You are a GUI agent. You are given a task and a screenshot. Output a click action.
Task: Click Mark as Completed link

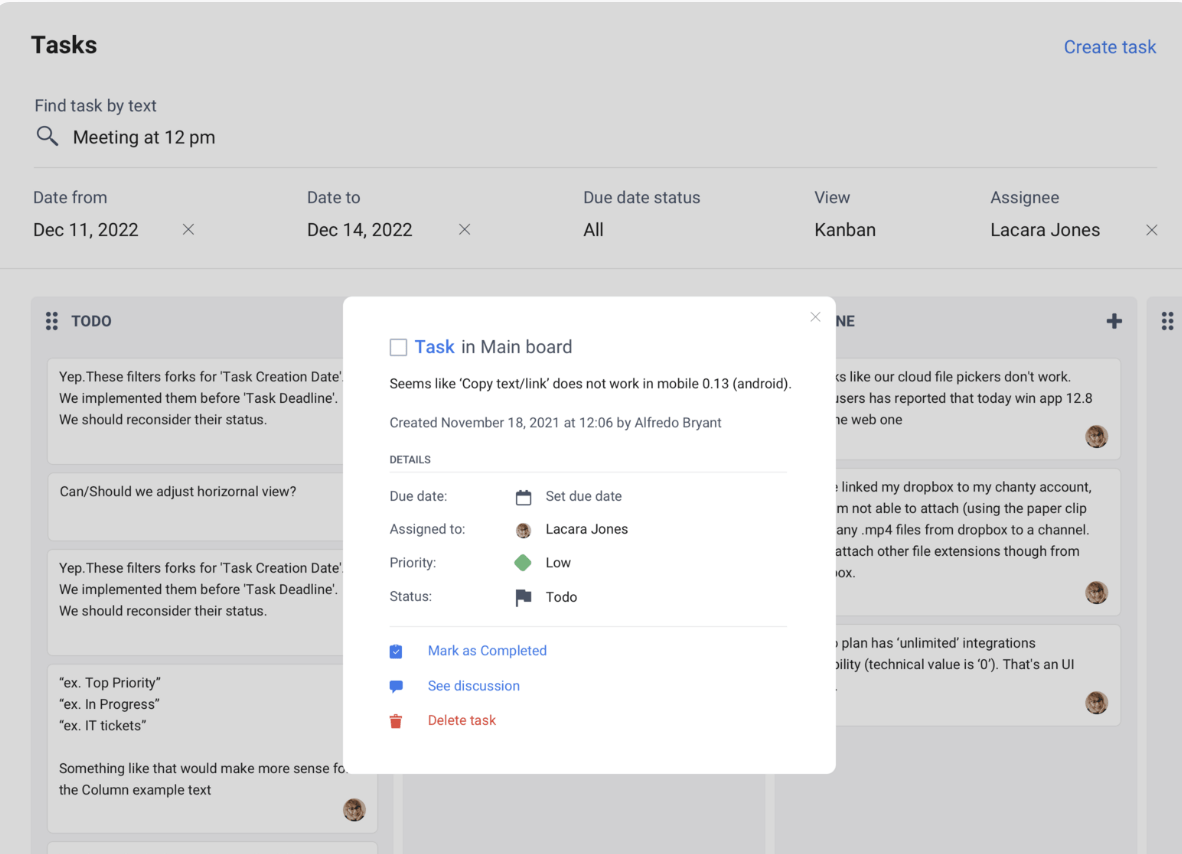pyautogui.click(x=487, y=650)
